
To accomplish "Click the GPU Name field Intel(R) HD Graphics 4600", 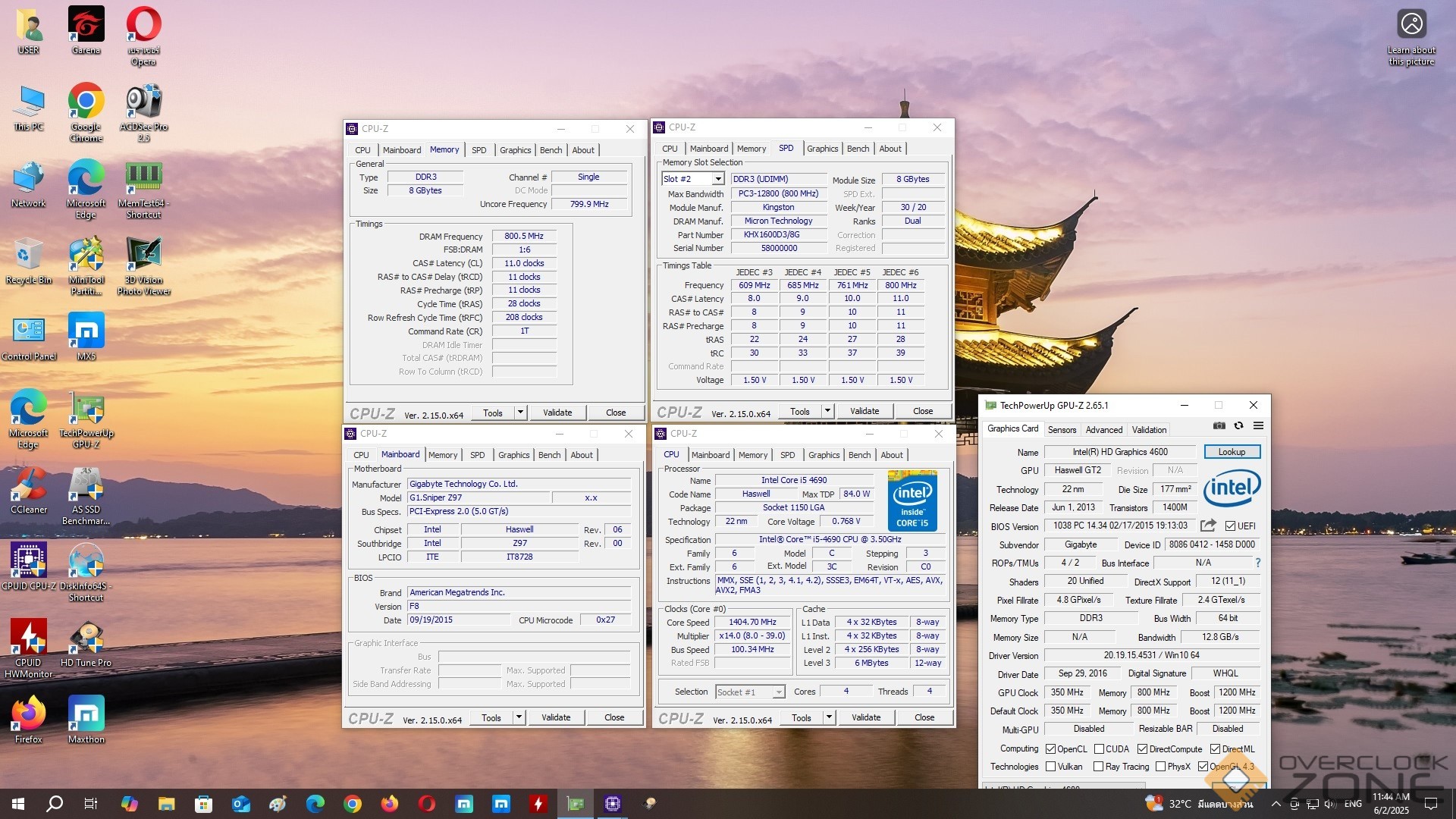I will click(1119, 452).
